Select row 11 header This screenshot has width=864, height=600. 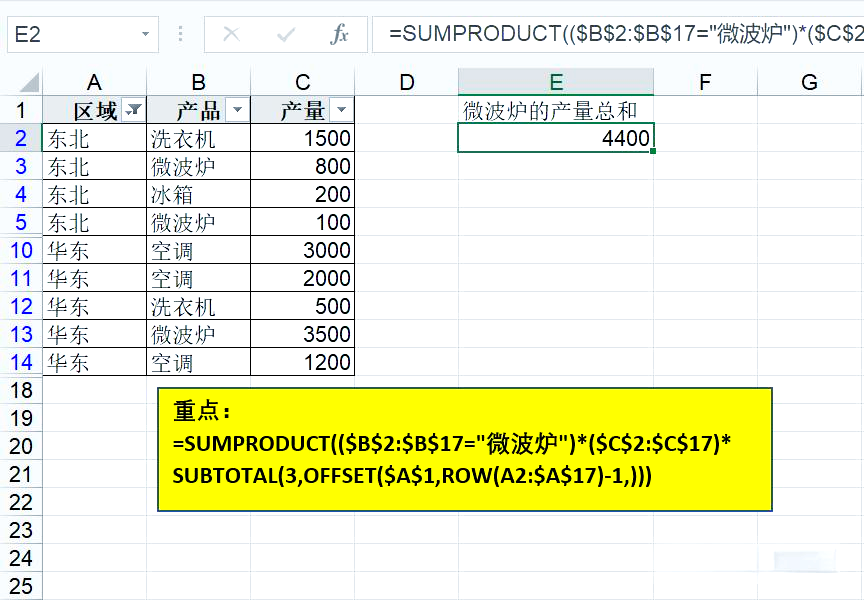click(x=21, y=278)
